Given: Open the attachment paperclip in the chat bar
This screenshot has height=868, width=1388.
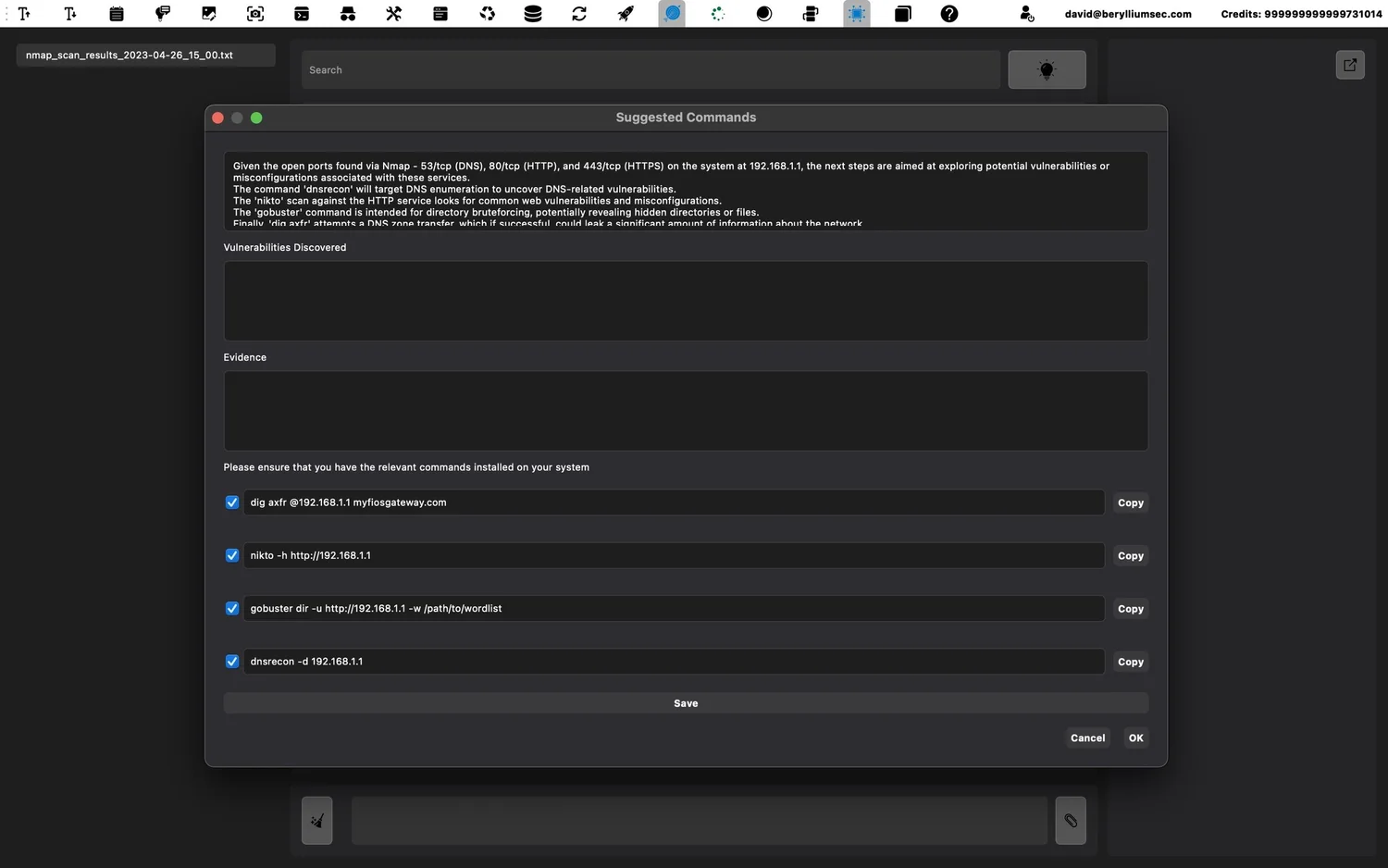Looking at the screenshot, I should tap(1071, 821).
